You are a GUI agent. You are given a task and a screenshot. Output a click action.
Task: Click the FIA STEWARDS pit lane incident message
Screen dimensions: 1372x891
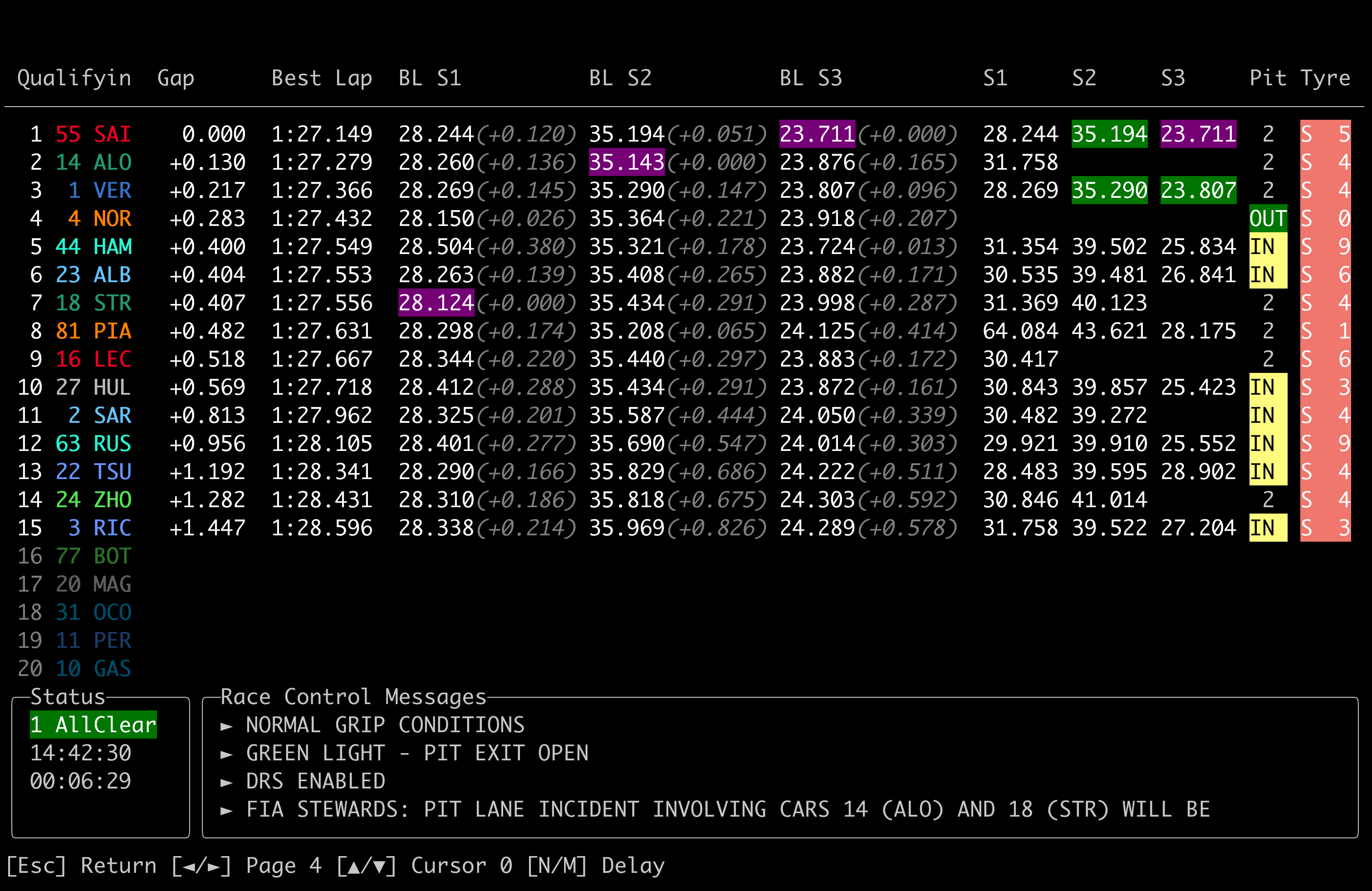coord(727,809)
